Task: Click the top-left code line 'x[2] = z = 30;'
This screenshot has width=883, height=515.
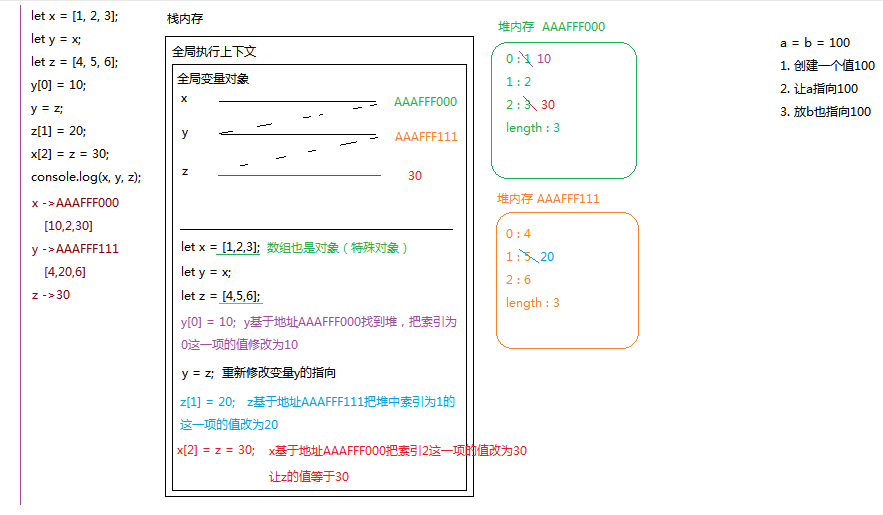Action: coord(70,154)
